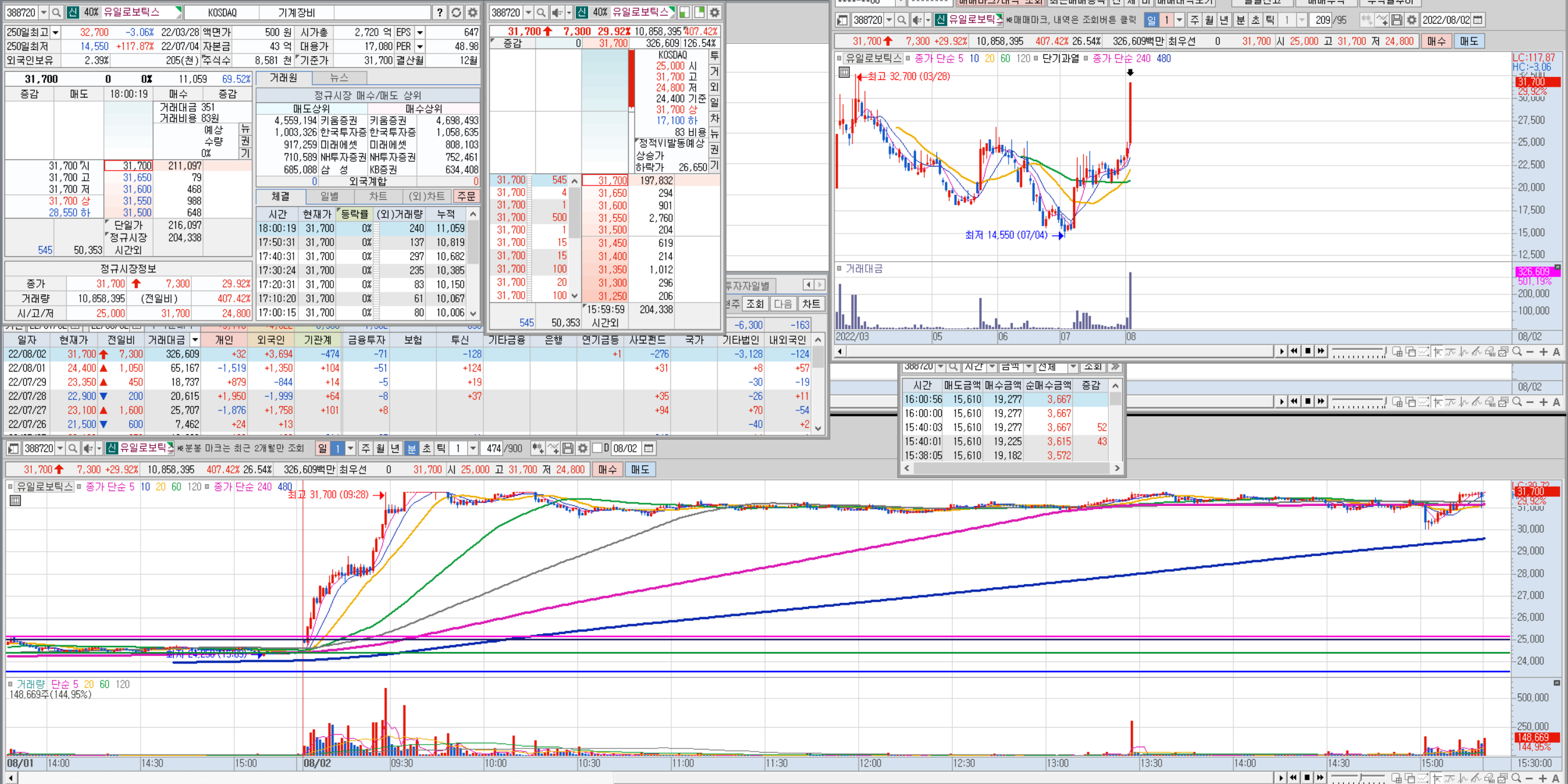The width and height of the screenshot is (1568, 784).
Task: Click the search magnifier in minute chart toolbar
Action: click(x=72, y=449)
